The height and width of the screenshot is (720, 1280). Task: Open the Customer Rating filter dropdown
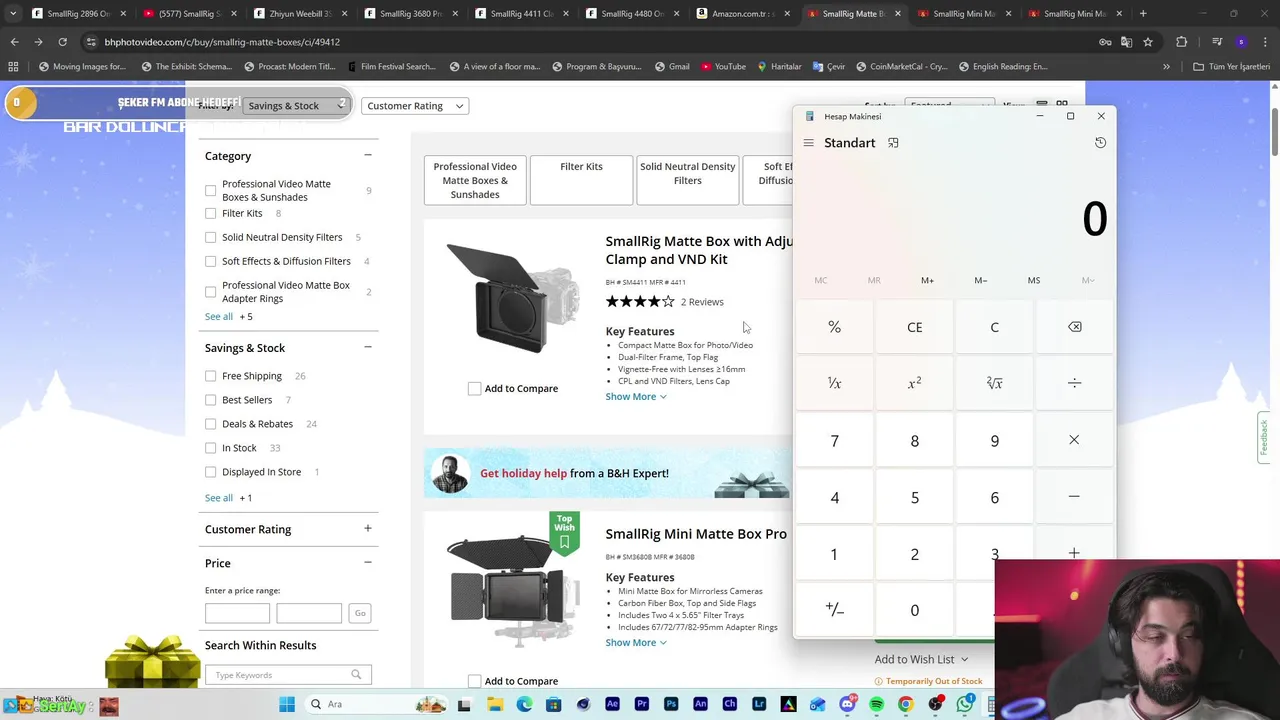point(414,106)
